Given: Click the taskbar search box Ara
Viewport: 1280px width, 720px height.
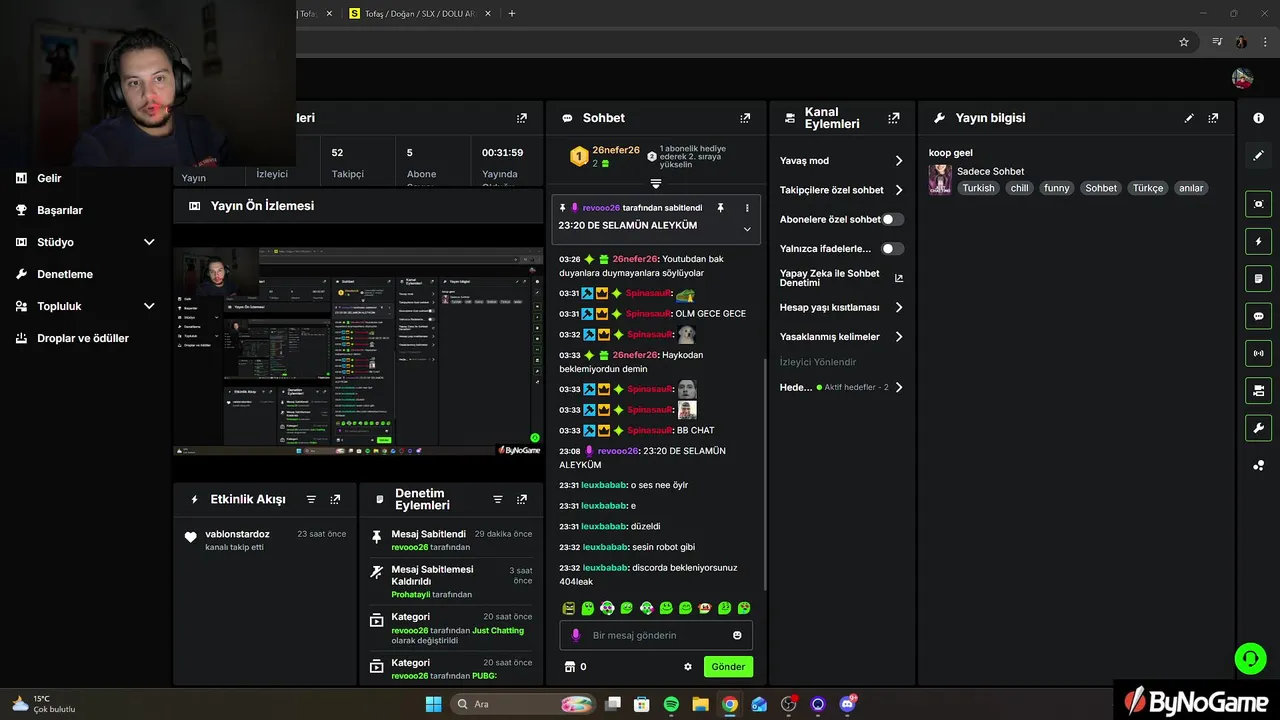Looking at the screenshot, I should [523, 704].
